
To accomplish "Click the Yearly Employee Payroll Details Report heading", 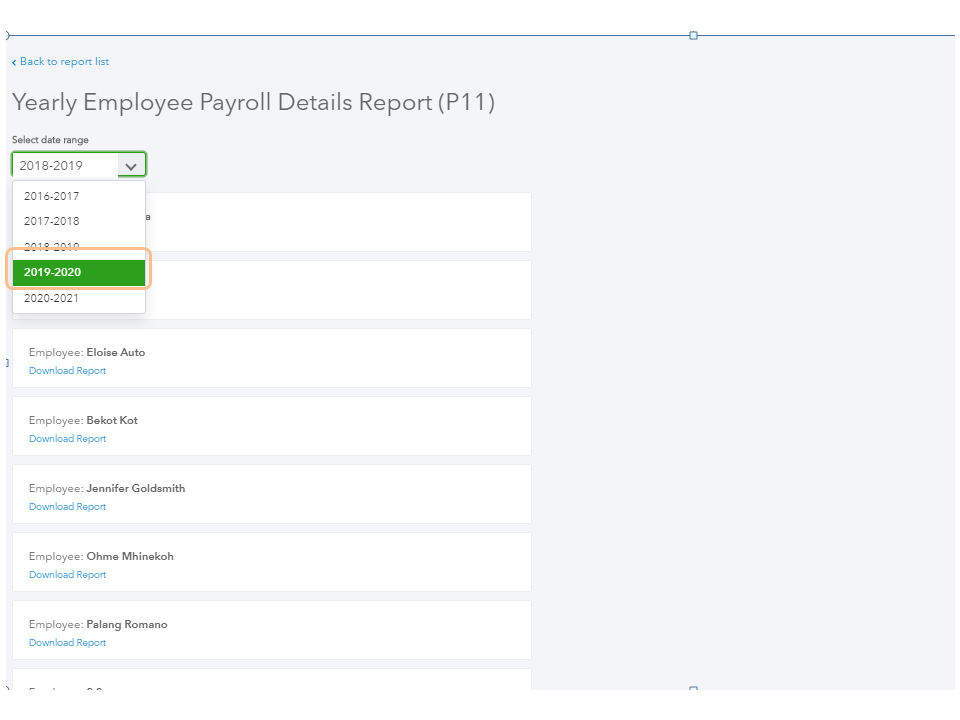I will 253,102.
